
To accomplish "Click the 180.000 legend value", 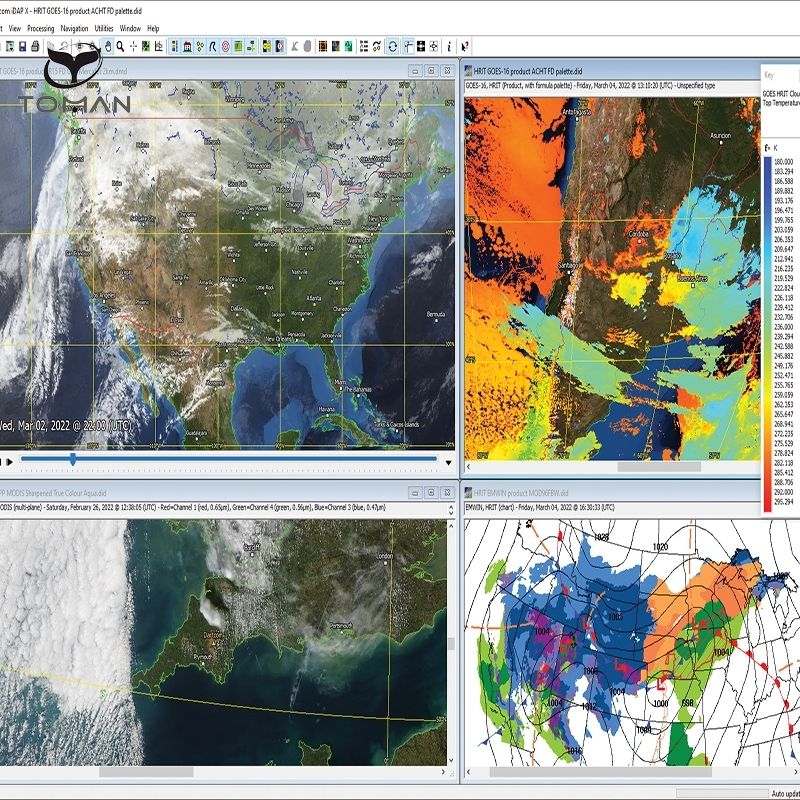I will pos(784,162).
